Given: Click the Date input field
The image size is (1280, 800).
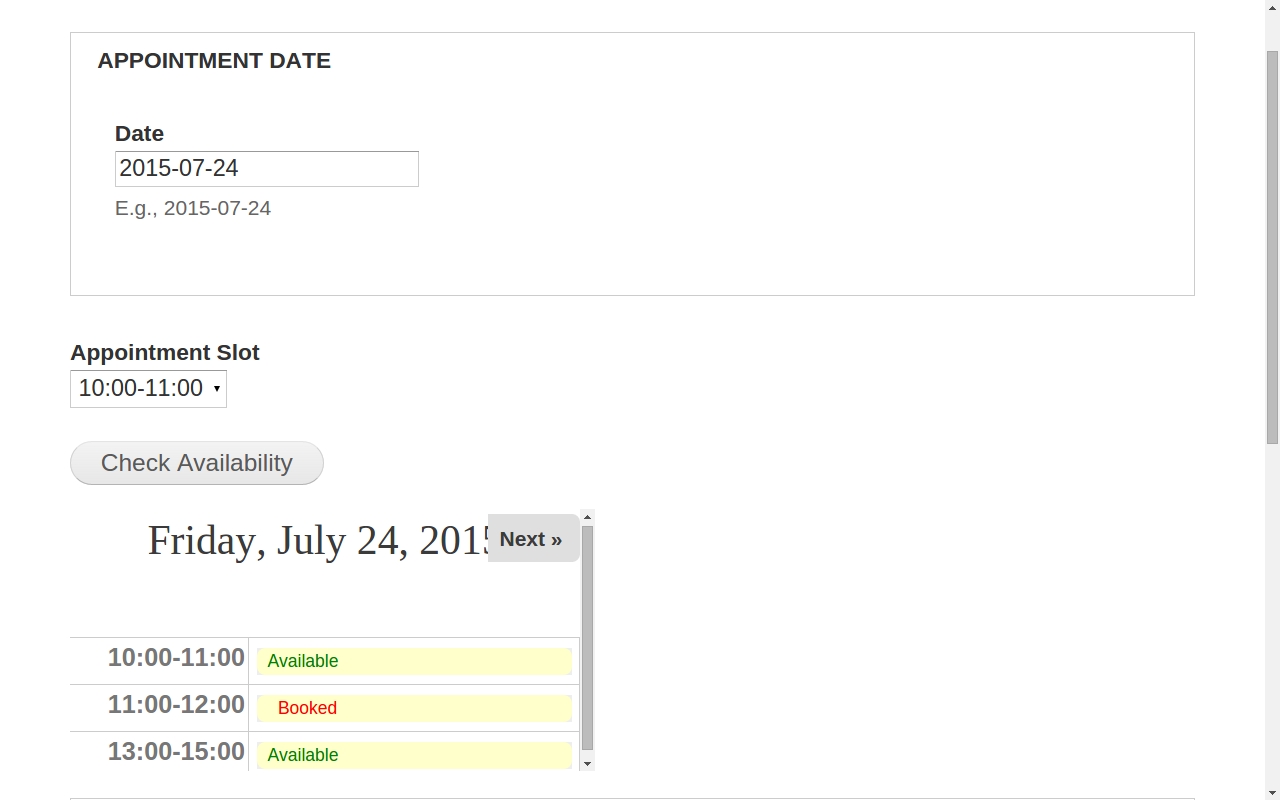Looking at the screenshot, I should tap(267, 169).
